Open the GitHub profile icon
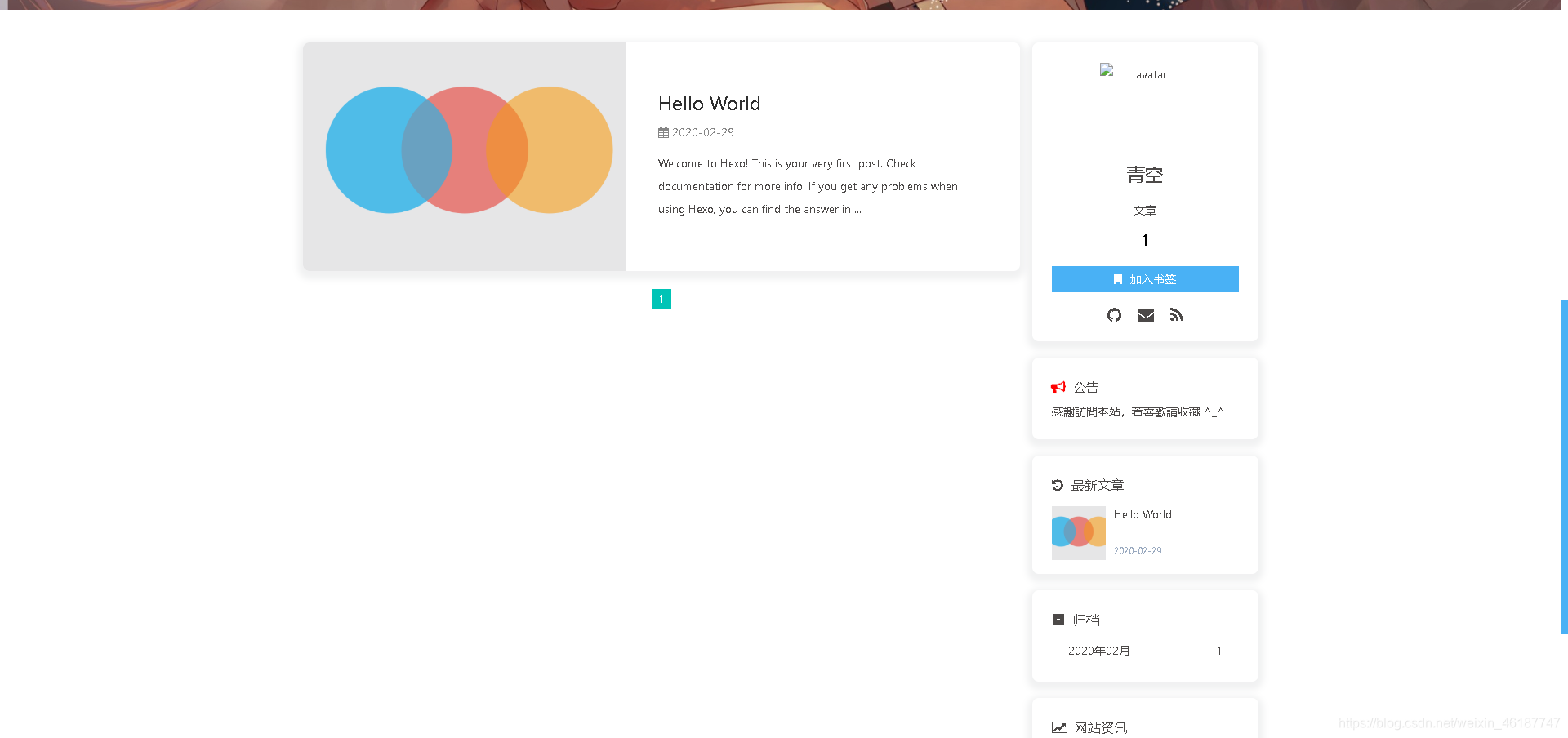The image size is (1568, 738). (1114, 315)
